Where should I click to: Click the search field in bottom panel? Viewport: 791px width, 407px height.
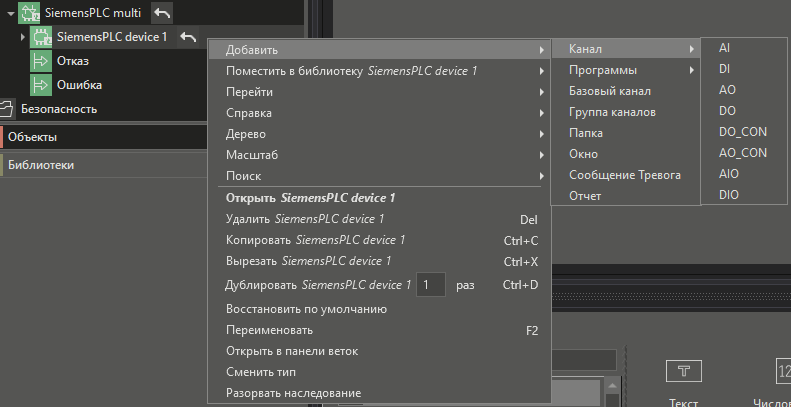click(x=584, y=360)
